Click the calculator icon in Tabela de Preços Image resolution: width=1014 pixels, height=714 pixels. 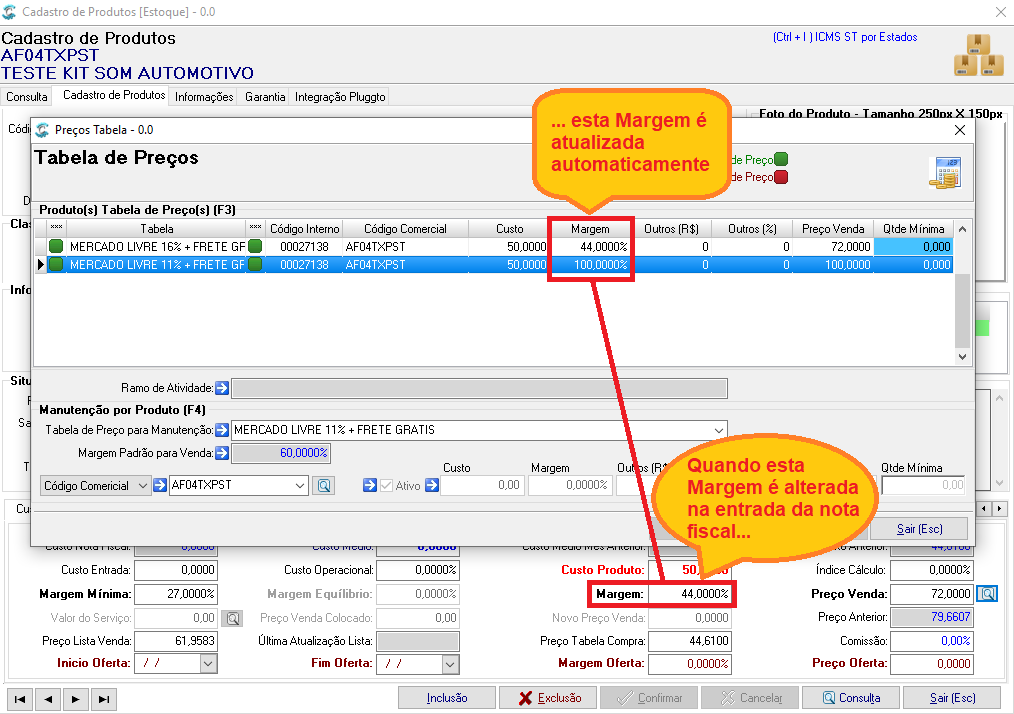pyautogui.click(x=945, y=173)
